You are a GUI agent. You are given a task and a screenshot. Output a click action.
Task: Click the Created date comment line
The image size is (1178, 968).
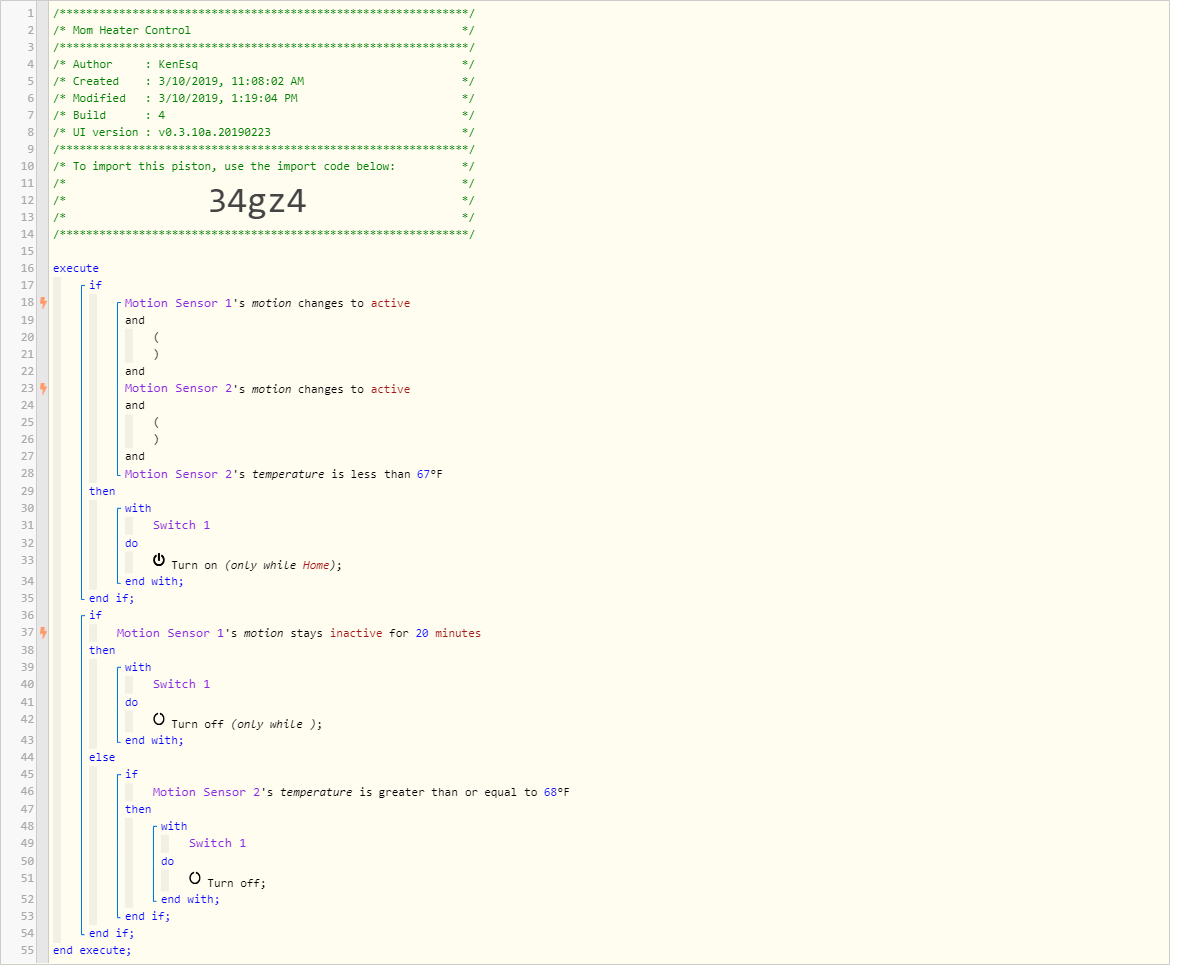coord(264,81)
